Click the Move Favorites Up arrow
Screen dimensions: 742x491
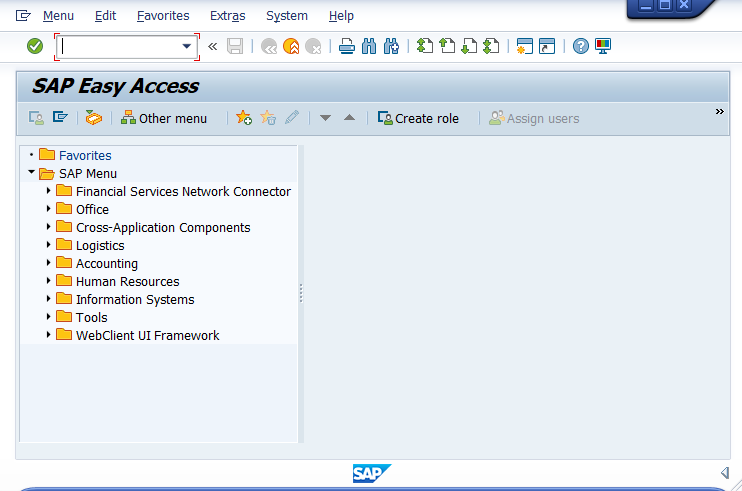349,117
